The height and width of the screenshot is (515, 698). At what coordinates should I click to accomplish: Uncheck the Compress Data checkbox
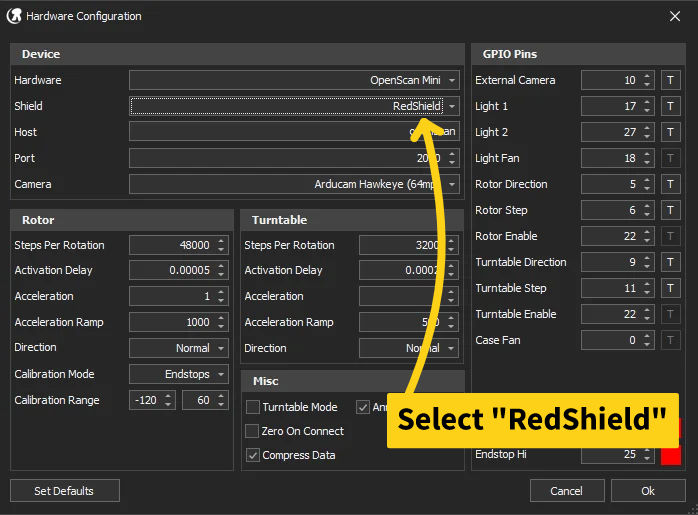(x=253, y=455)
